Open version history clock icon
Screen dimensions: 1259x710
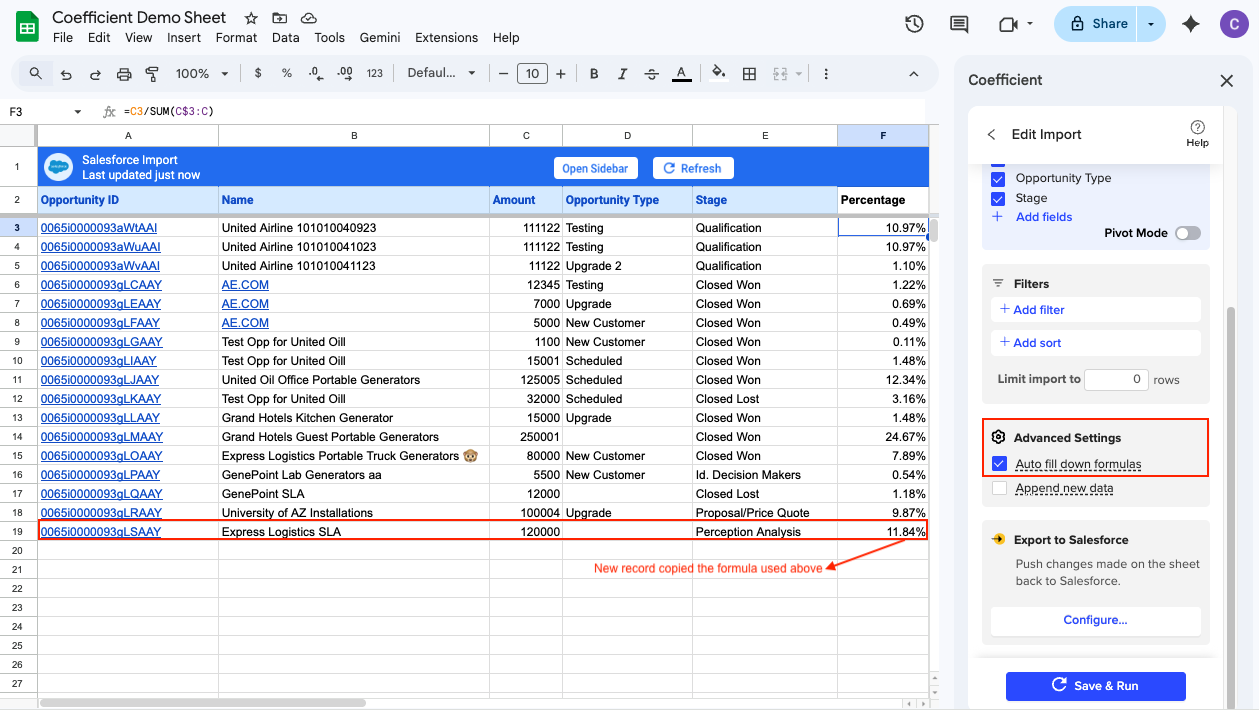(x=913, y=24)
